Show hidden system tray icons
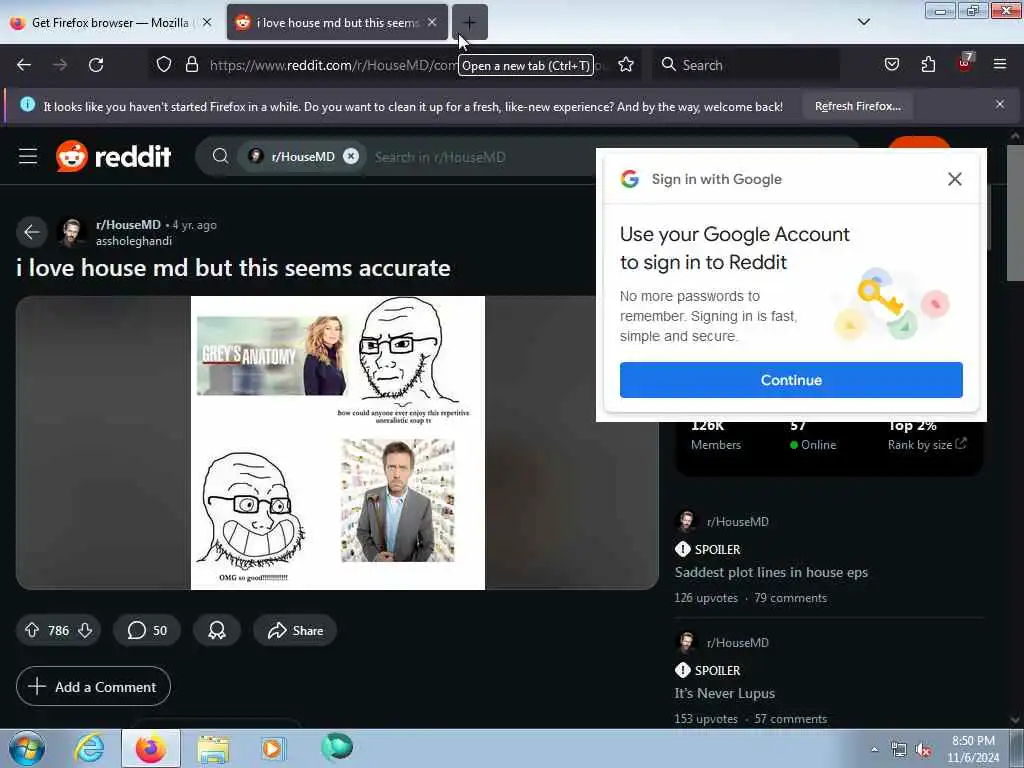This screenshot has height=768, width=1024. tap(874, 749)
